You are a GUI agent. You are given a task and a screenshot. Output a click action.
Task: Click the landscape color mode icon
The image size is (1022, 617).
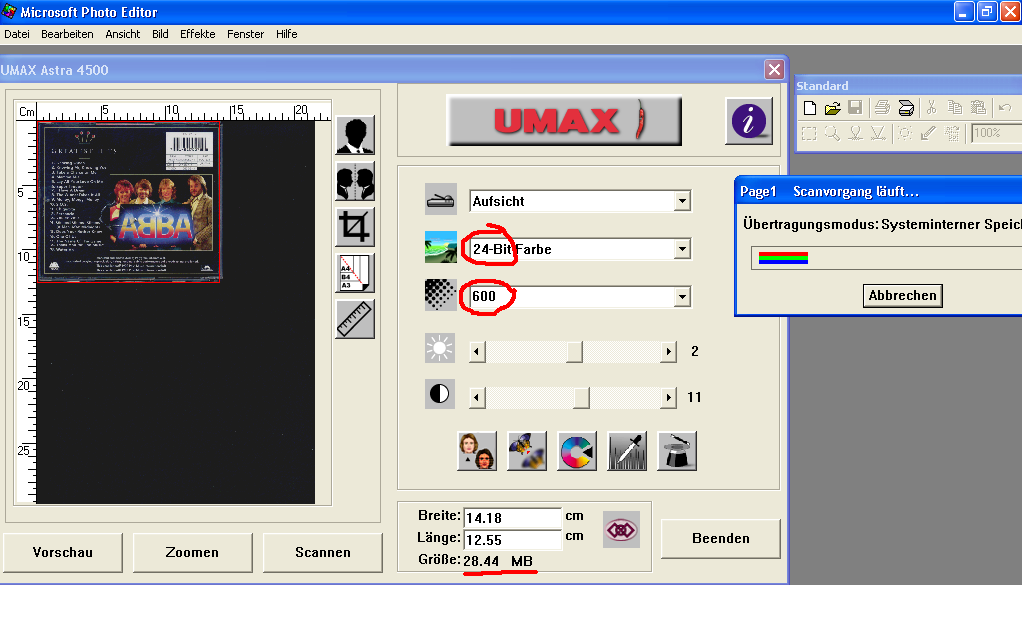coord(441,248)
